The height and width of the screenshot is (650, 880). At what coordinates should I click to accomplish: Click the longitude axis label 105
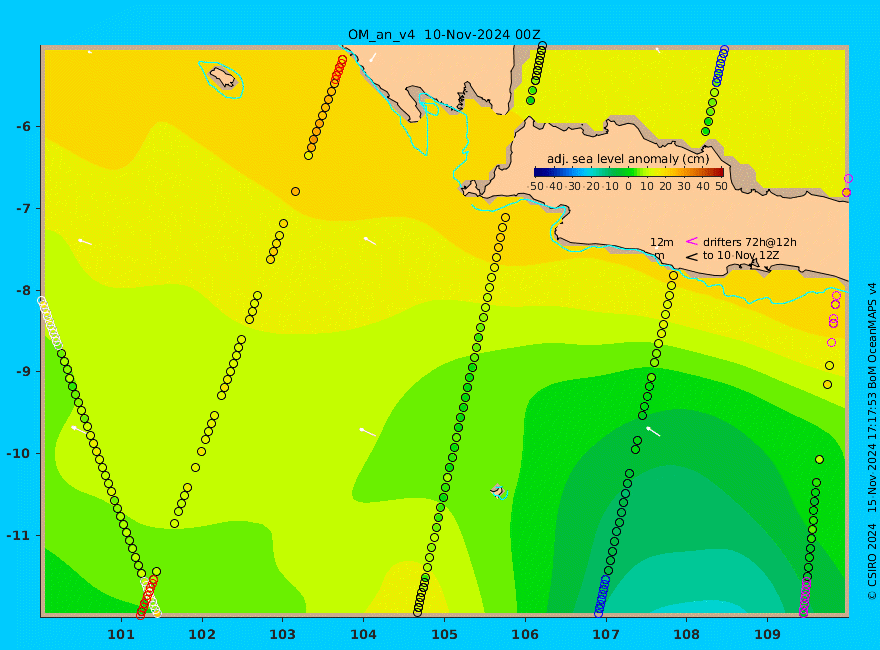(x=444, y=635)
